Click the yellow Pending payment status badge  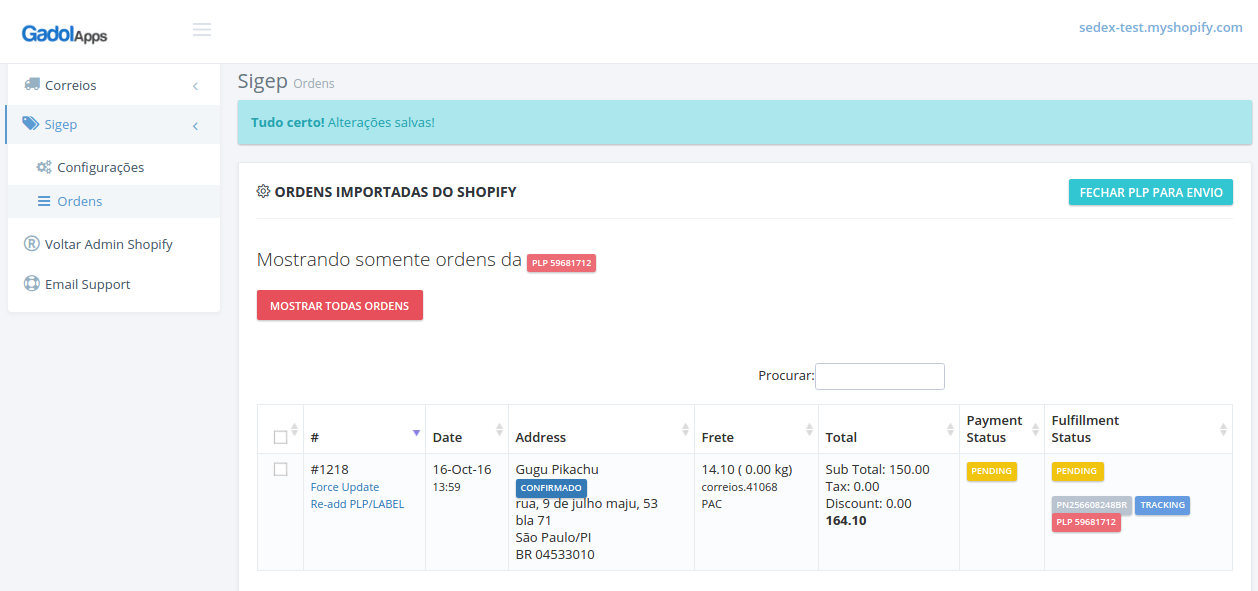992,471
